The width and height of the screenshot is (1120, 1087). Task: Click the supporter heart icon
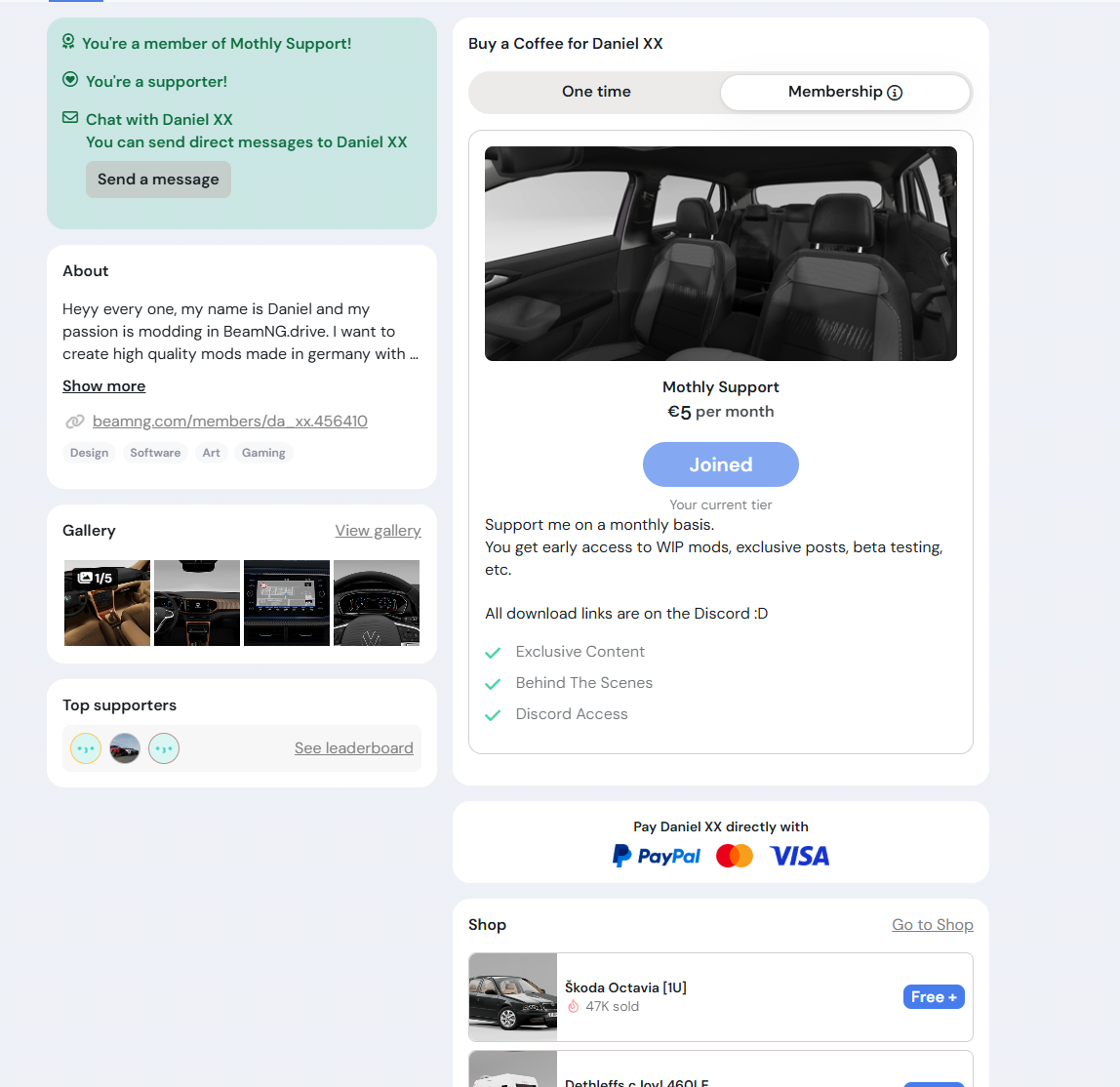(70, 79)
